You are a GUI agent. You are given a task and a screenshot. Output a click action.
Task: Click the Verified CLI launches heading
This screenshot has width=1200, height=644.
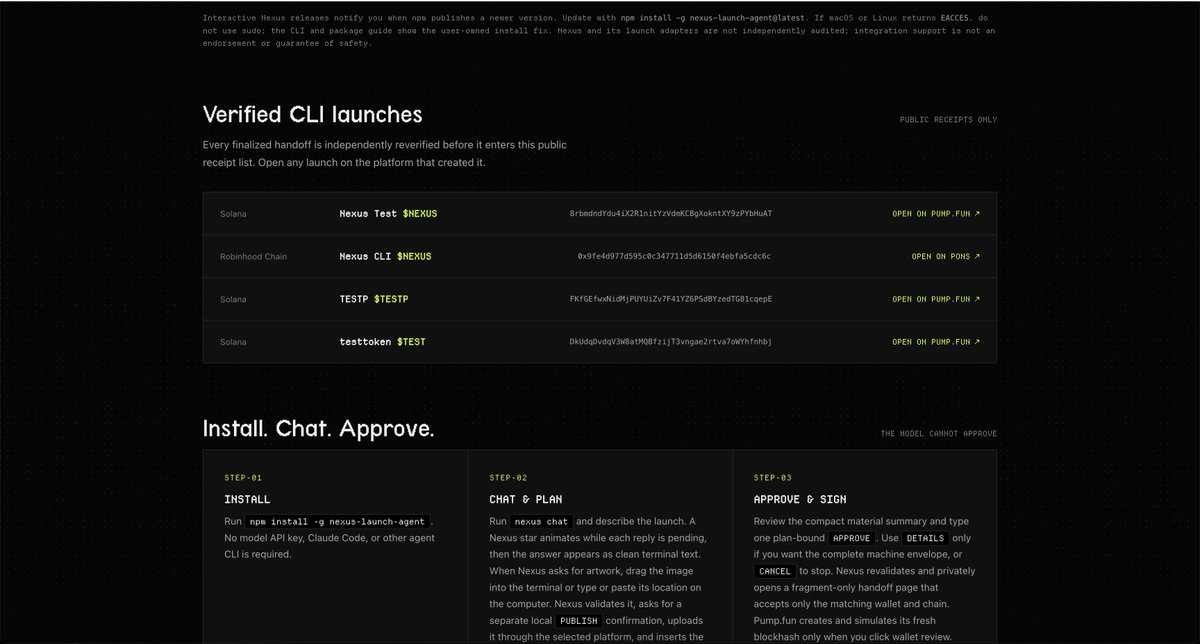[x=312, y=115]
